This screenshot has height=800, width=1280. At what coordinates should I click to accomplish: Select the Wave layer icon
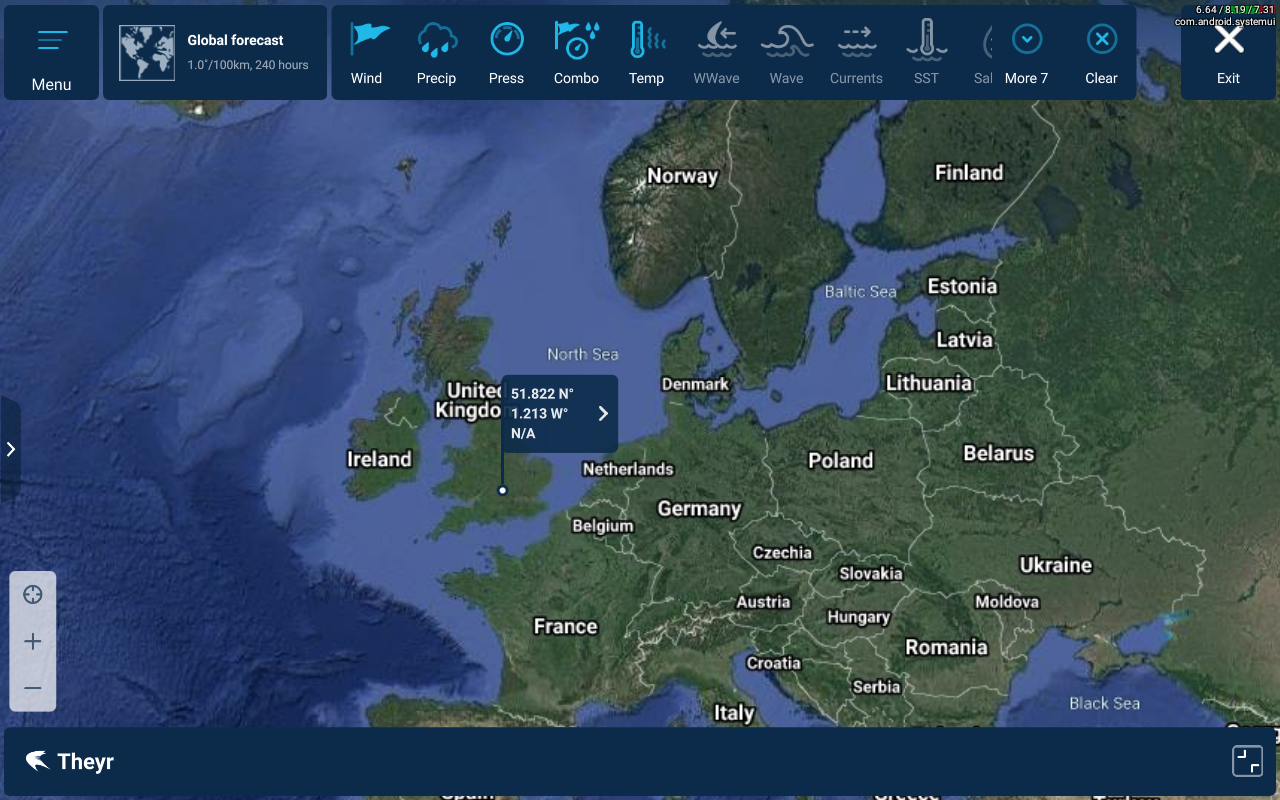[787, 40]
